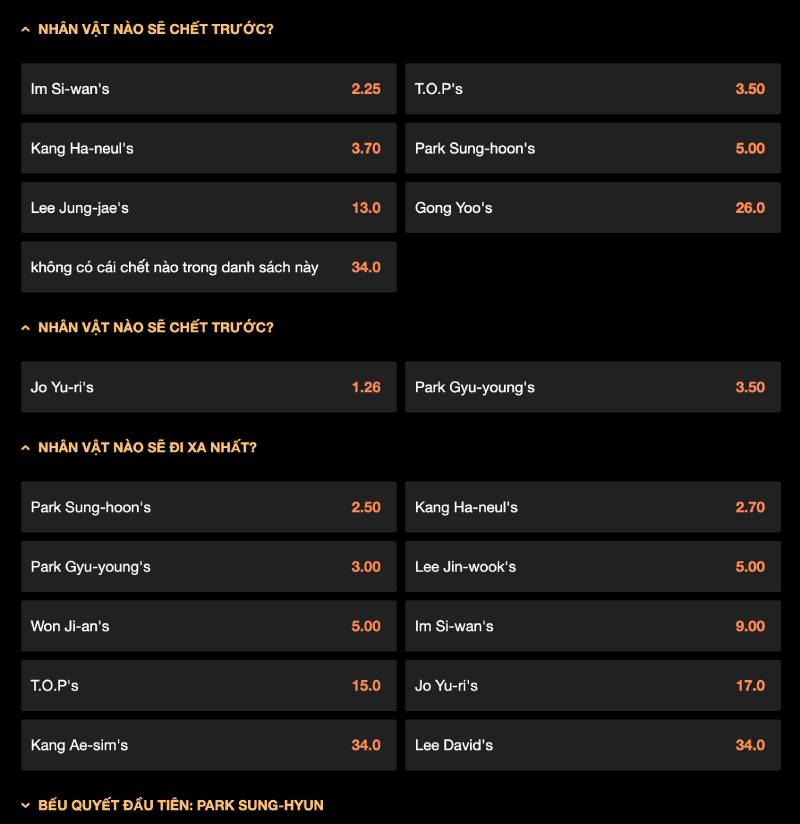
Task: Choose T.O.P's 15.0 odds option
Action: click(x=208, y=685)
